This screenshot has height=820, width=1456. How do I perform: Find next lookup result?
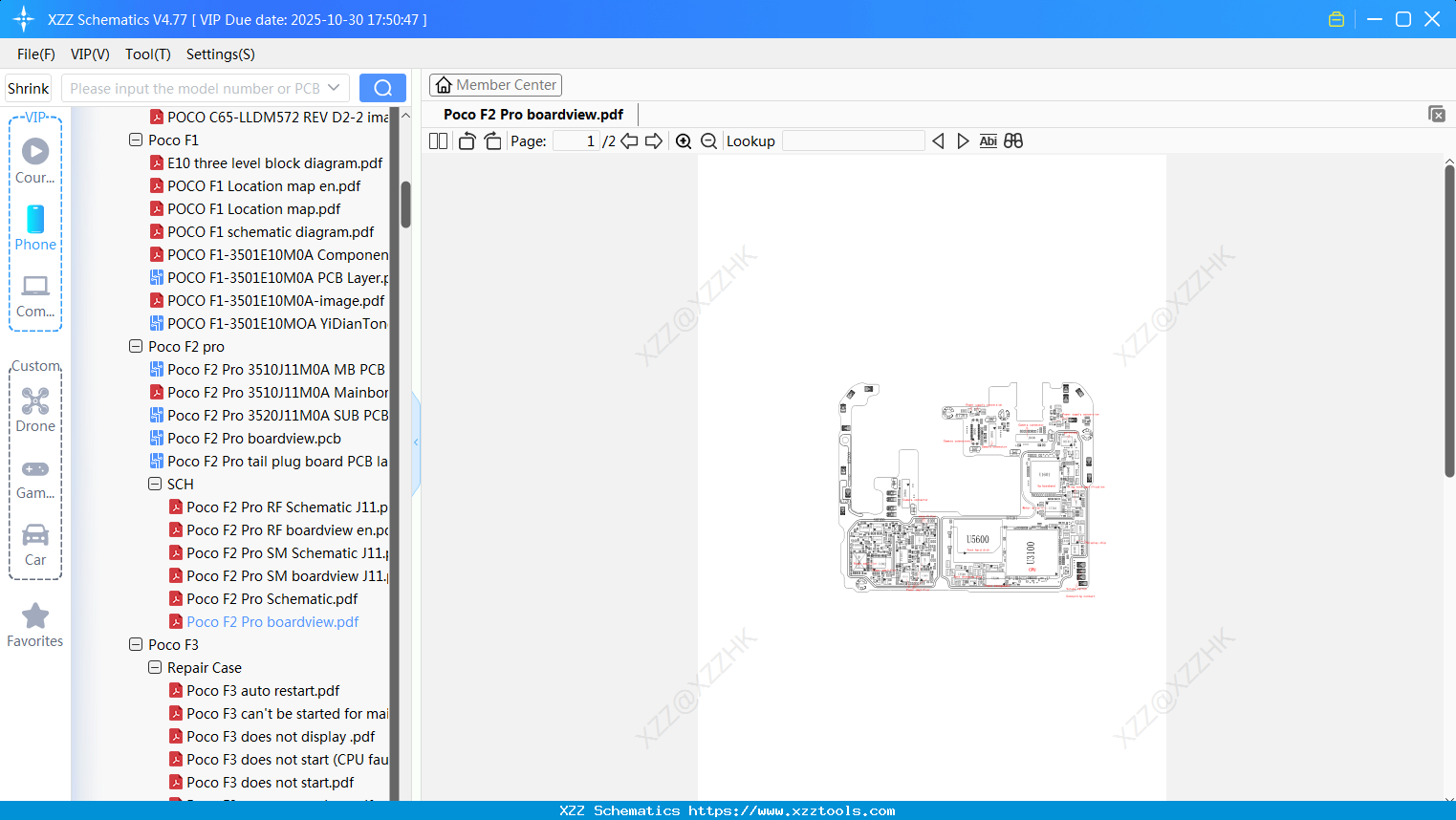(x=963, y=141)
